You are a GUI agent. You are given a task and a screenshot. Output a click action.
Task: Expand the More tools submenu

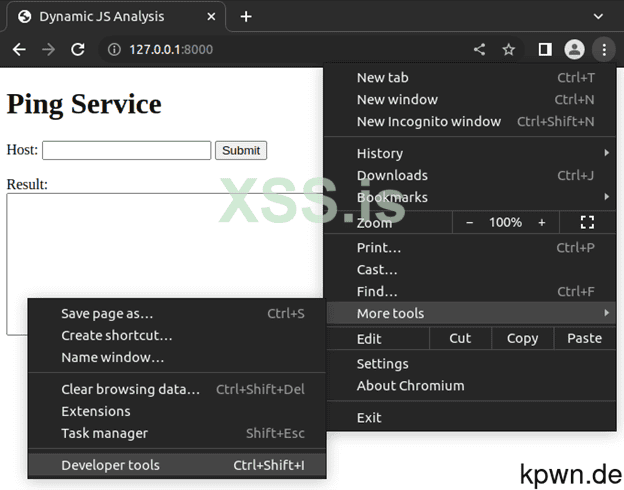pos(470,313)
